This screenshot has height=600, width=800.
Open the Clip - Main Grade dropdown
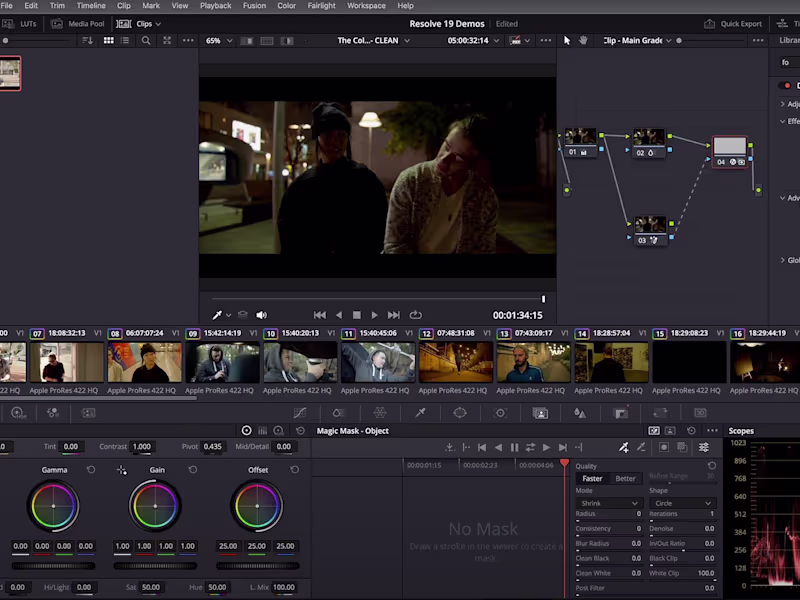tap(668, 41)
